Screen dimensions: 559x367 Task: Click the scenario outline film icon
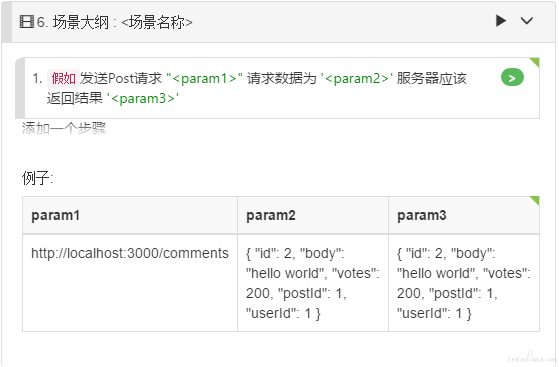click(27, 22)
